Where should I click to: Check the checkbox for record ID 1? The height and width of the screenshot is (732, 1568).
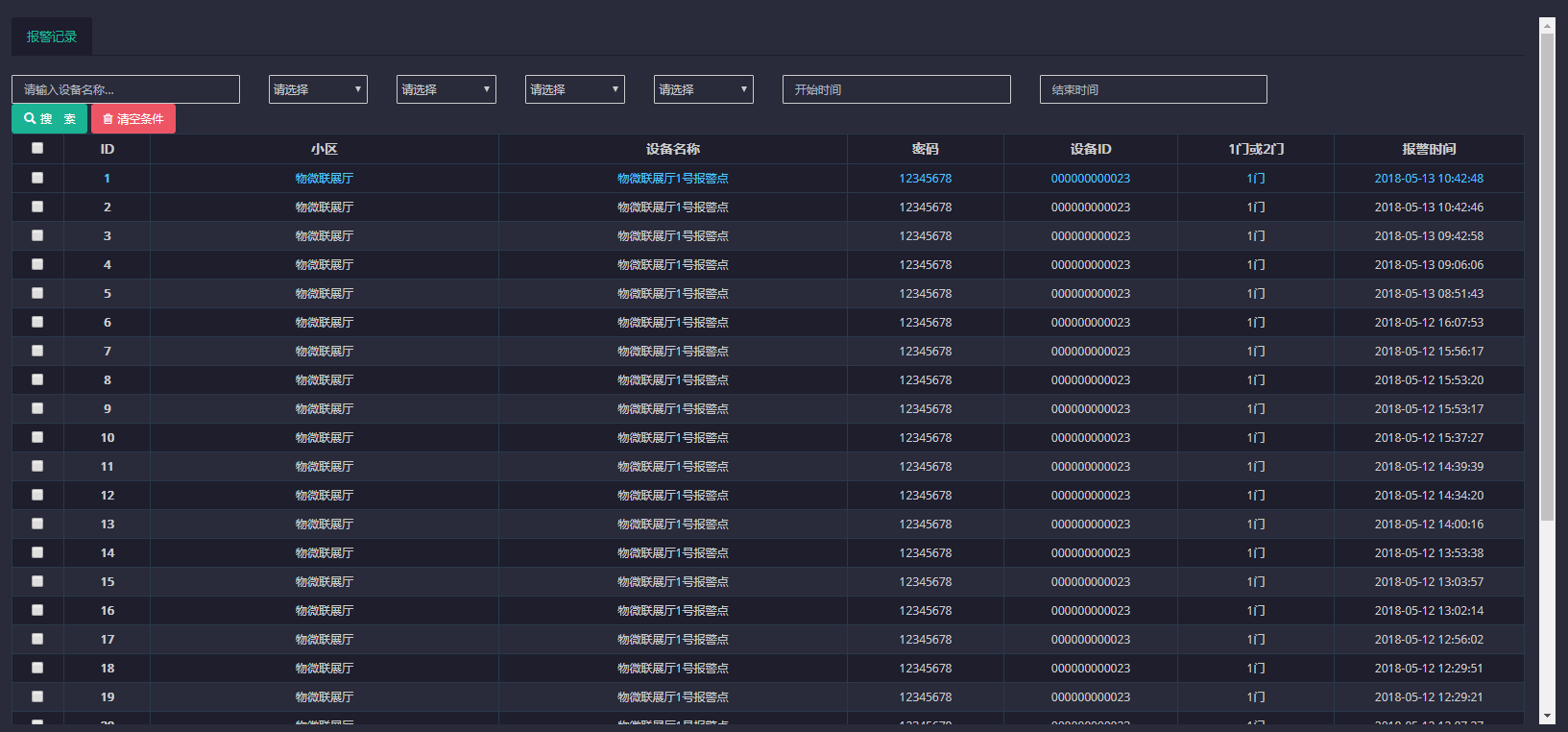click(x=37, y=178)
